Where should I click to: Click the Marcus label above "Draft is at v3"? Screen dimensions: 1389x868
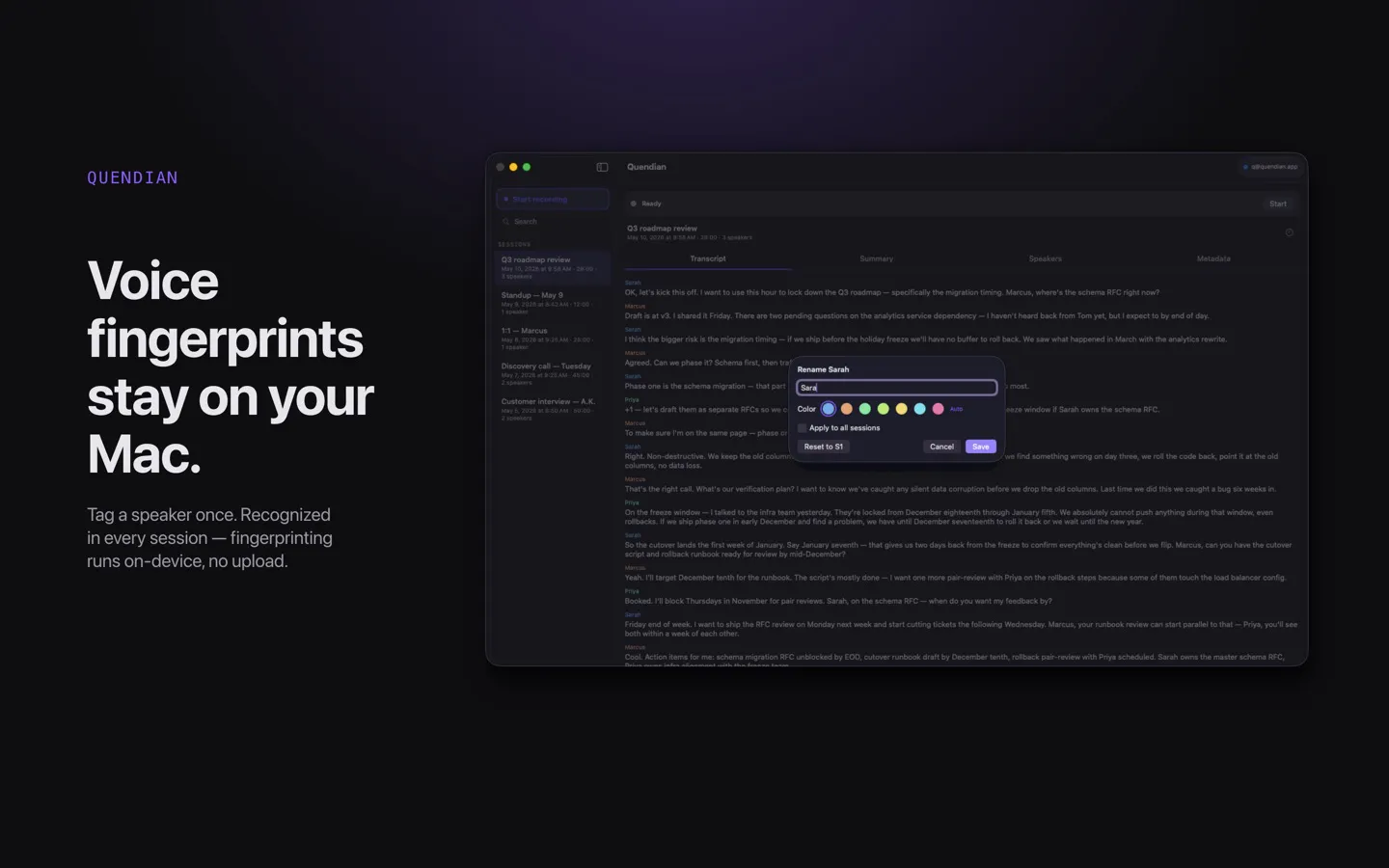click(635, 307)
